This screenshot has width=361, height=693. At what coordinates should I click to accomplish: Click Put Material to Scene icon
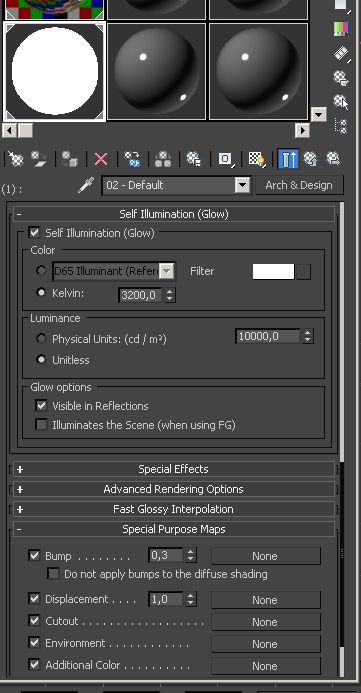tap(39, 158)
